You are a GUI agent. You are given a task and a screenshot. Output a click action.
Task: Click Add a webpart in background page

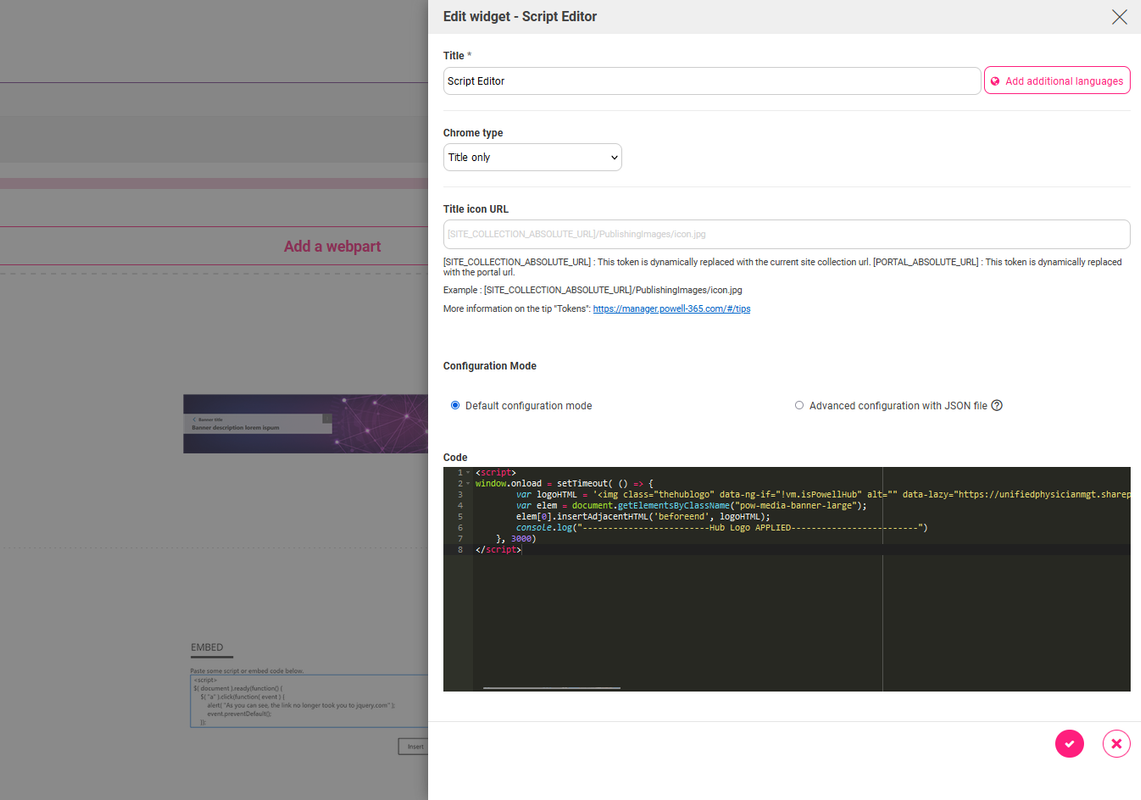[x=332, y=246]
